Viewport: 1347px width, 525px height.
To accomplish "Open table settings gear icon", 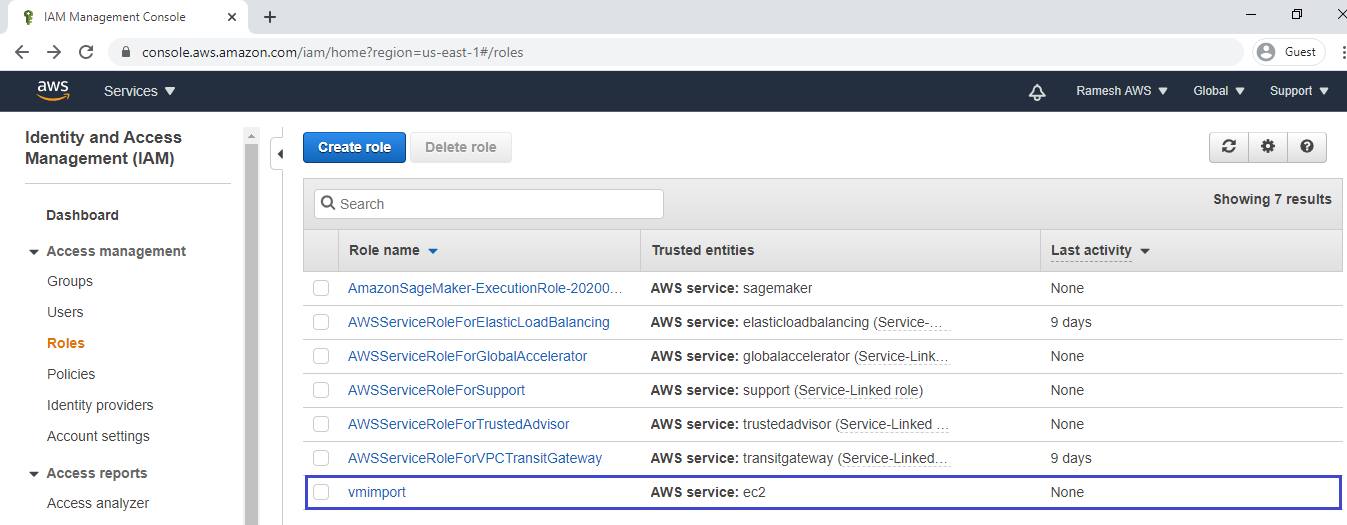I will pyautogui.click(x=1268, y=147).
